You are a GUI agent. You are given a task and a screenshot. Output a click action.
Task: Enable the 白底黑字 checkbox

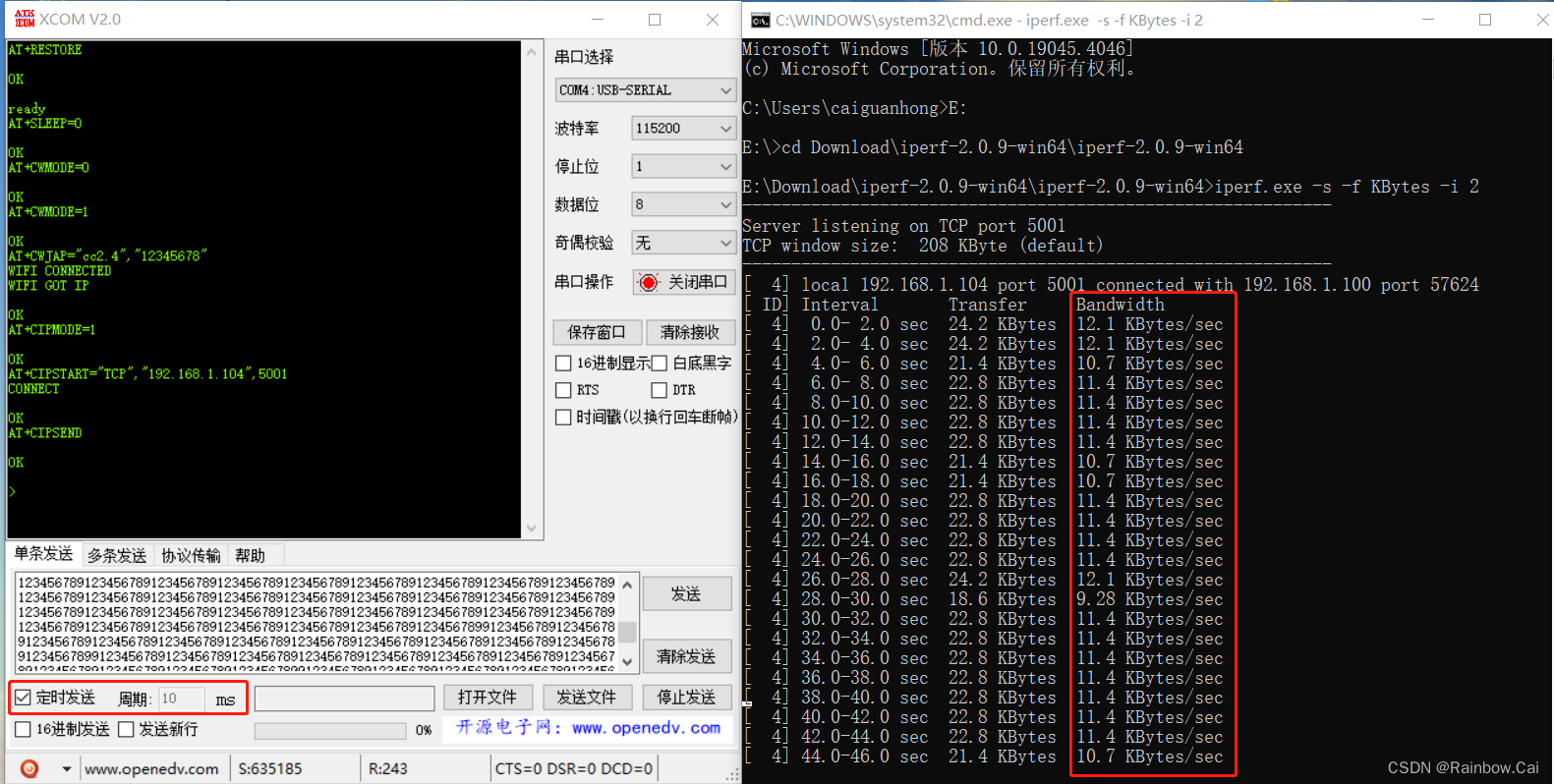click(660, 364)
